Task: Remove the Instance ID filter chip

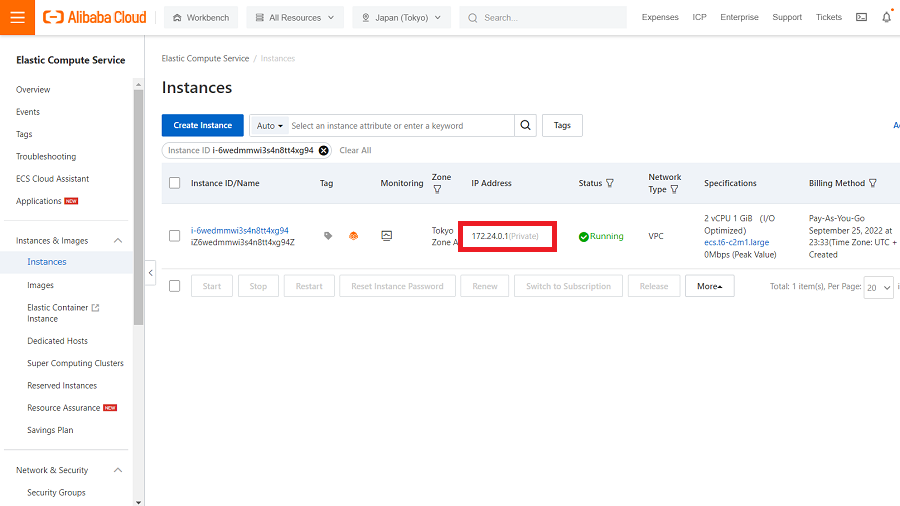Action: [x=323, y=150]
